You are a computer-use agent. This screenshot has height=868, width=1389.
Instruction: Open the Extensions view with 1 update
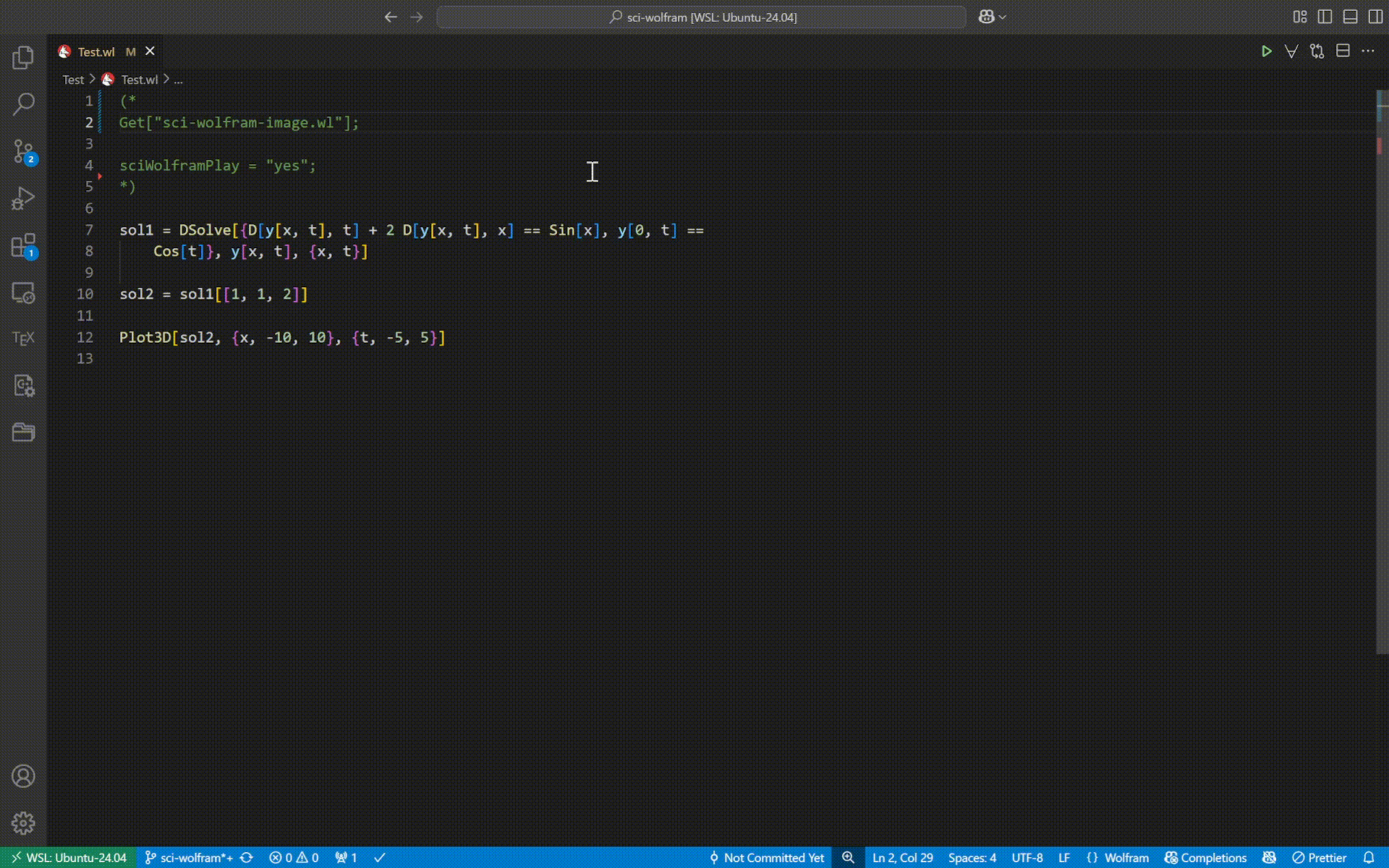point(23,246)
